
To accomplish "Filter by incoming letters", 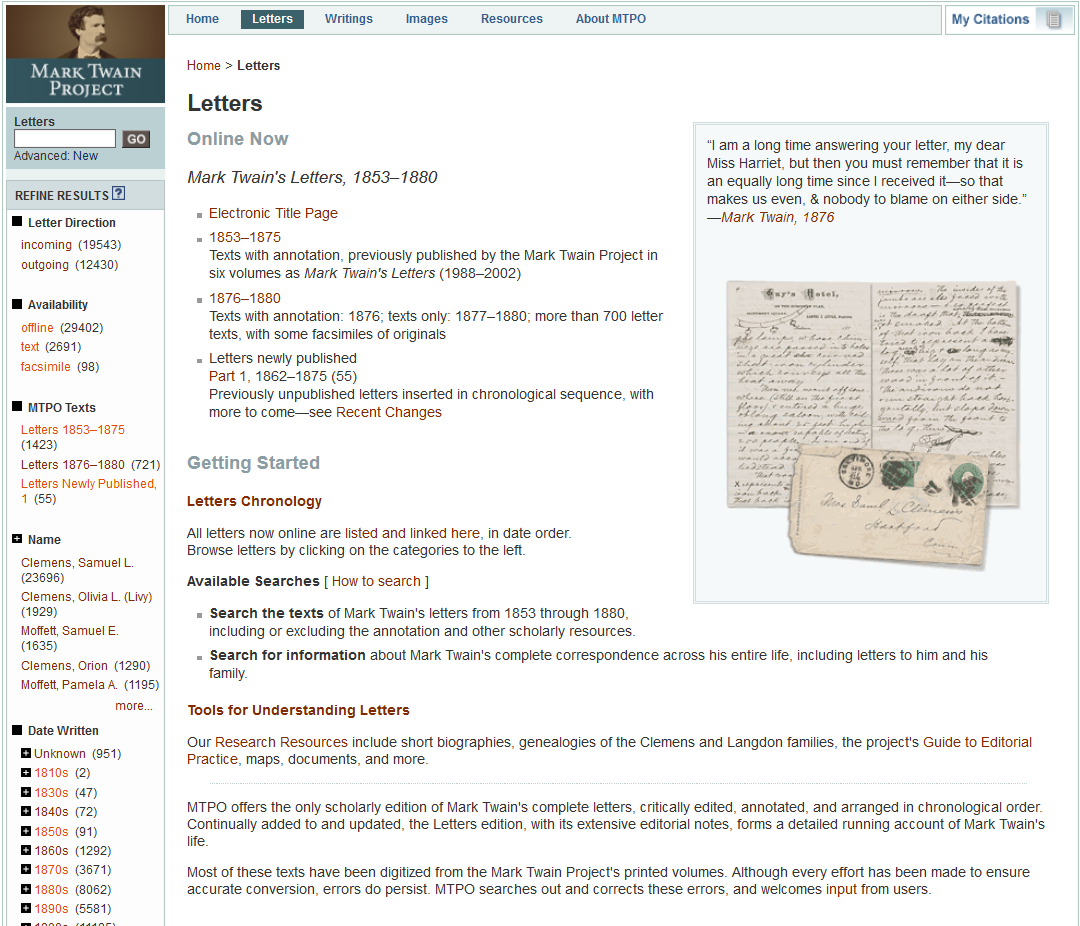I will [x=46, y=245].
